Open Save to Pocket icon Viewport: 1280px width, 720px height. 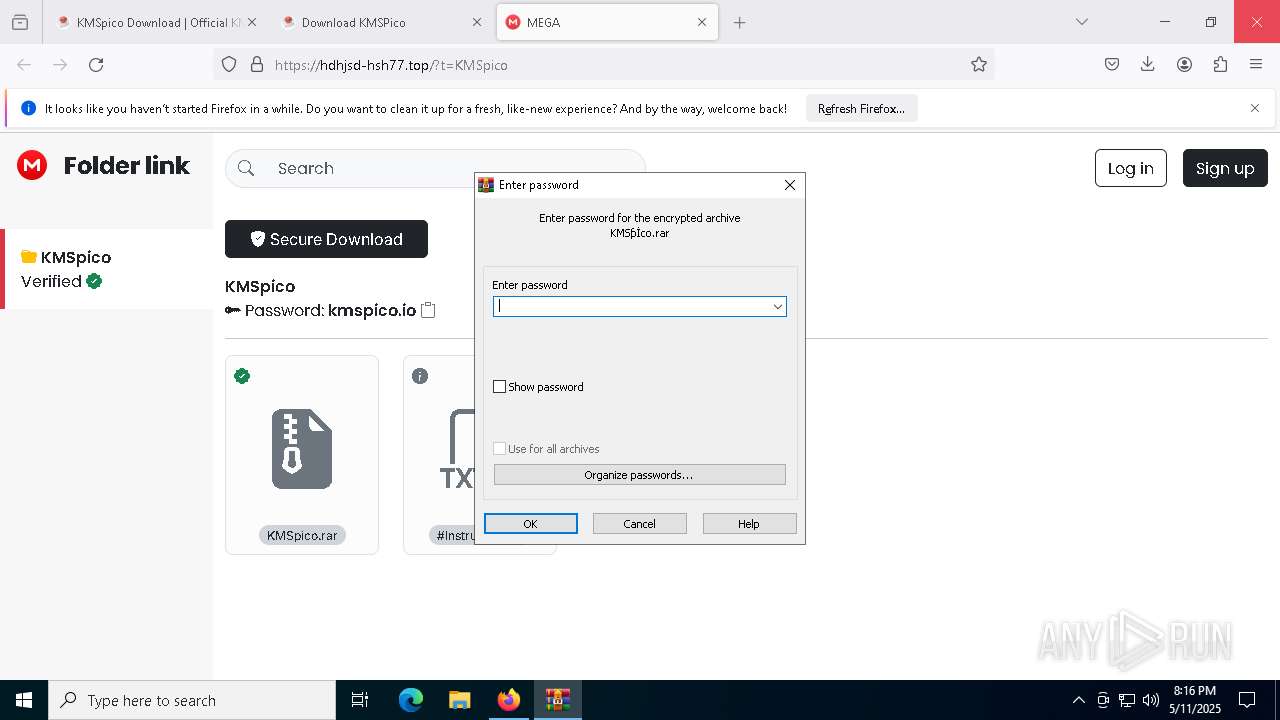tap(1112, 65)
